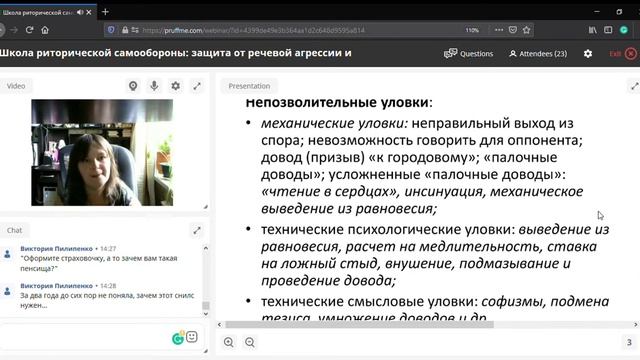The image size is (640, 360).
Task: Zoom in on the presentation slide
Action: coord(229,342)
